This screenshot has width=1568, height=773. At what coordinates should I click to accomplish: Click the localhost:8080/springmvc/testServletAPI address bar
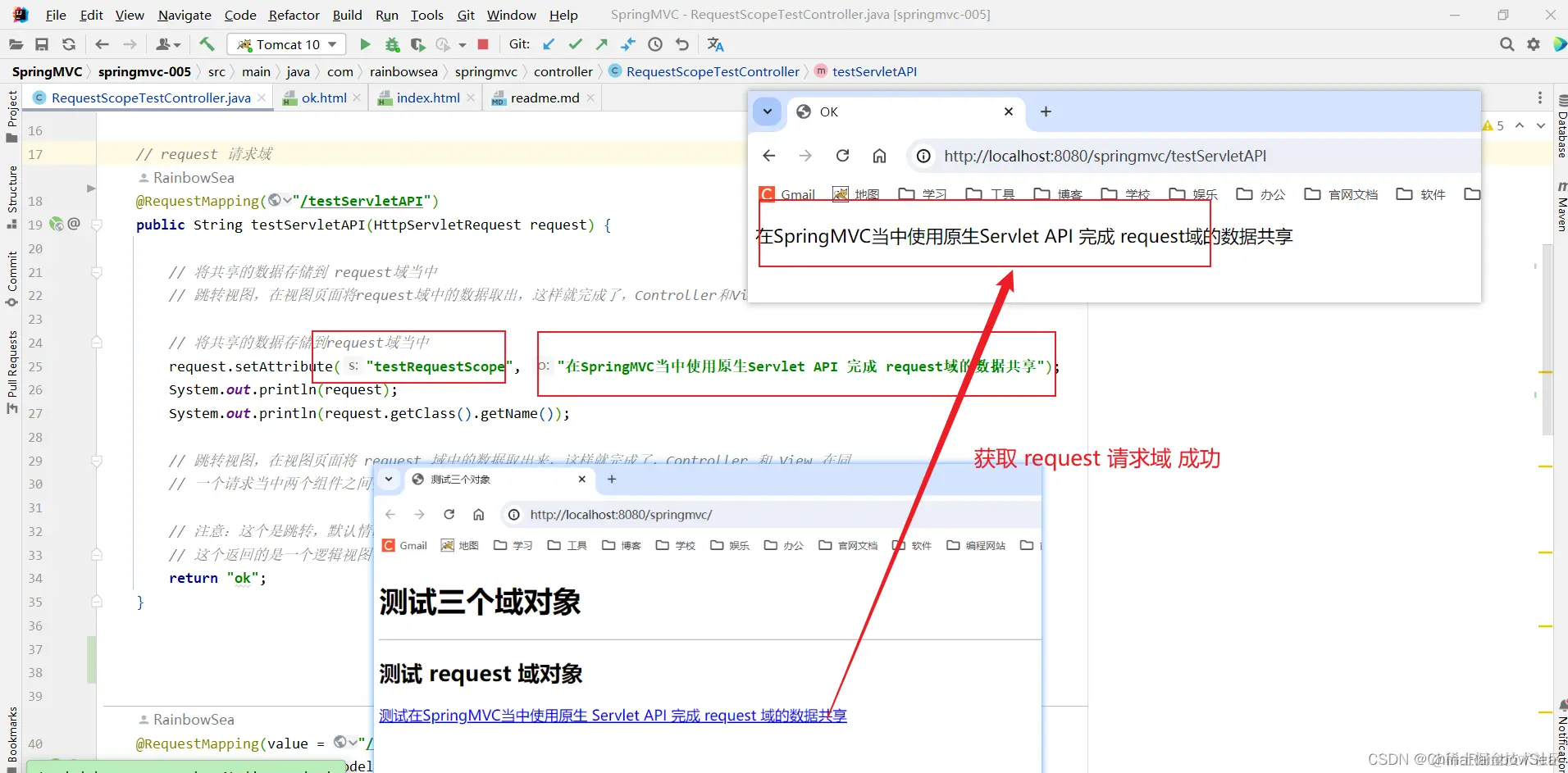click(1193, 156)
